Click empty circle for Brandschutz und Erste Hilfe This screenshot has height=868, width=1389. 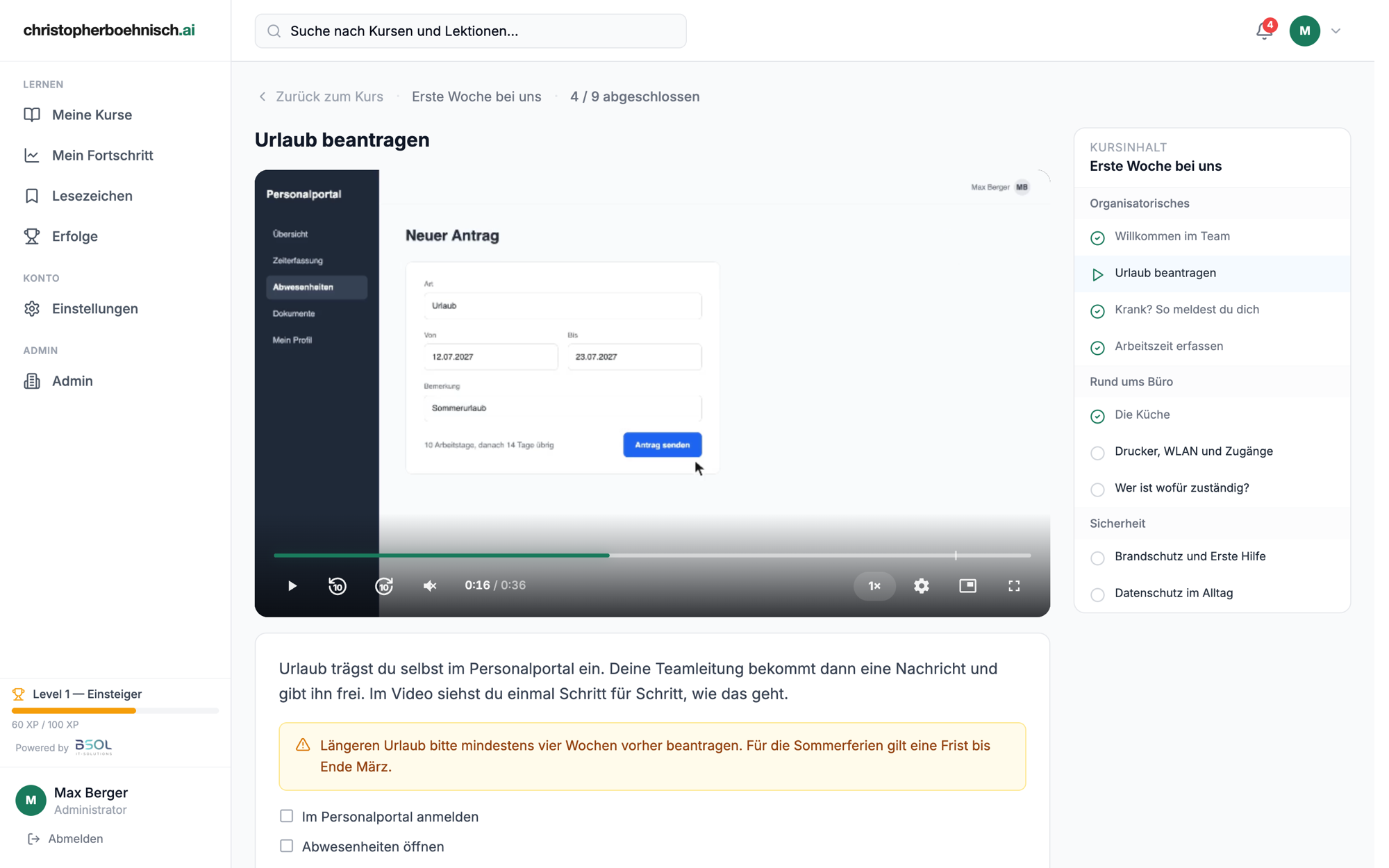1097,558
